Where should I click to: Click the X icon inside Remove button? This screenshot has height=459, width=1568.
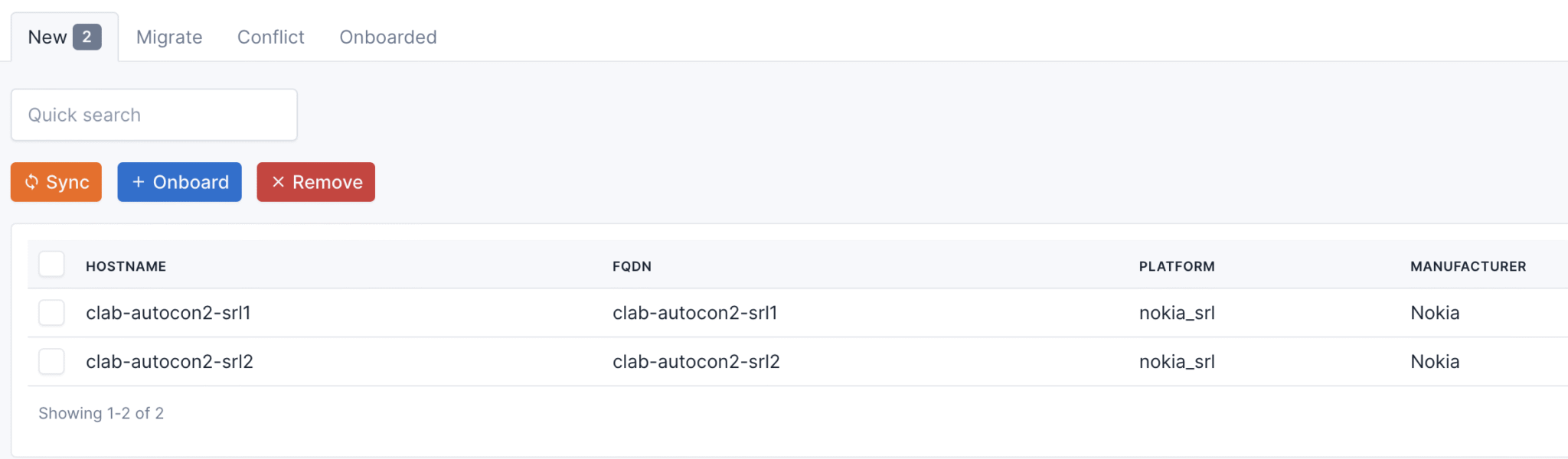point(279,182)
